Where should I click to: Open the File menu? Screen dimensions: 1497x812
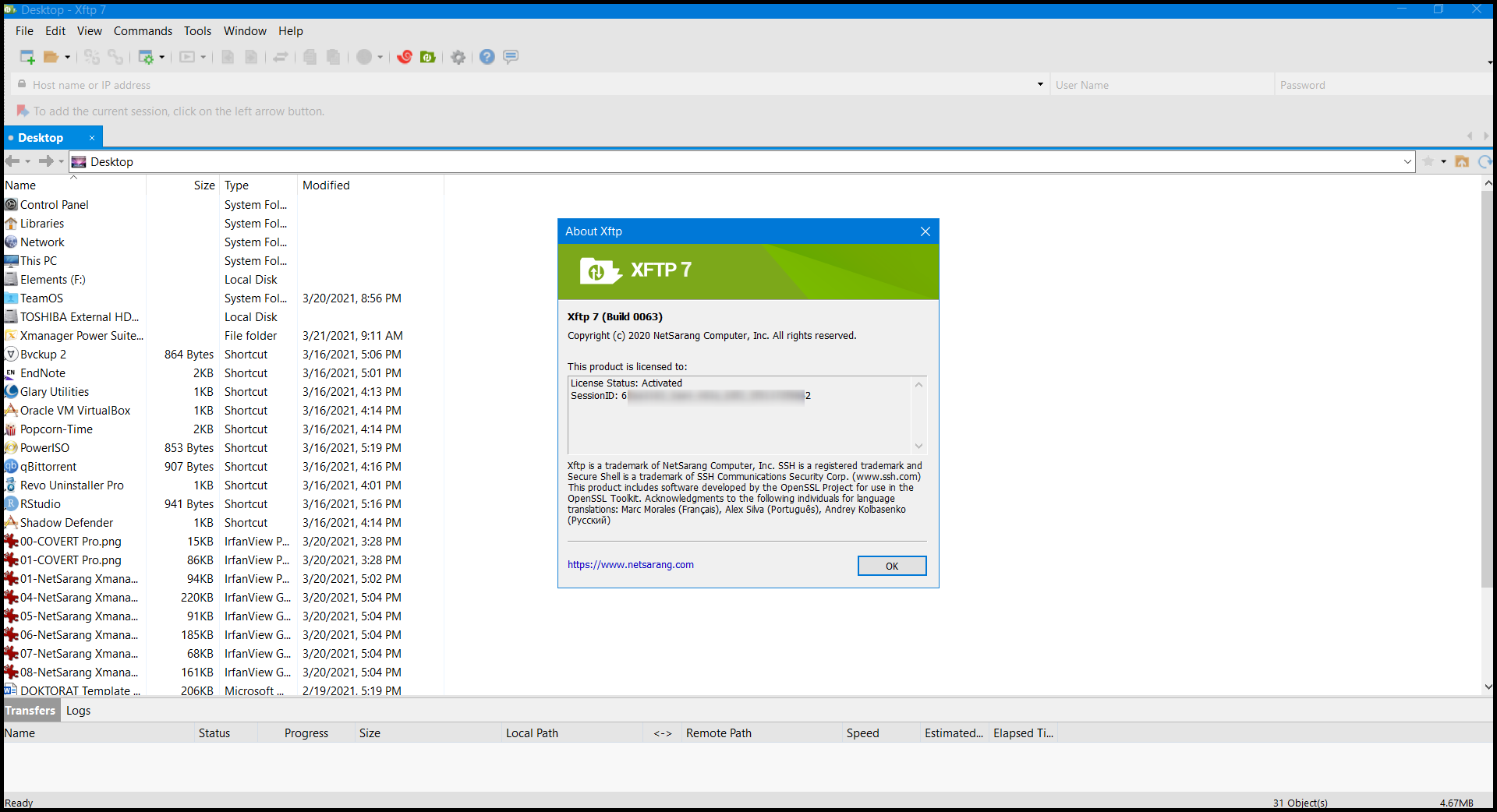click(x=24, y=31)
